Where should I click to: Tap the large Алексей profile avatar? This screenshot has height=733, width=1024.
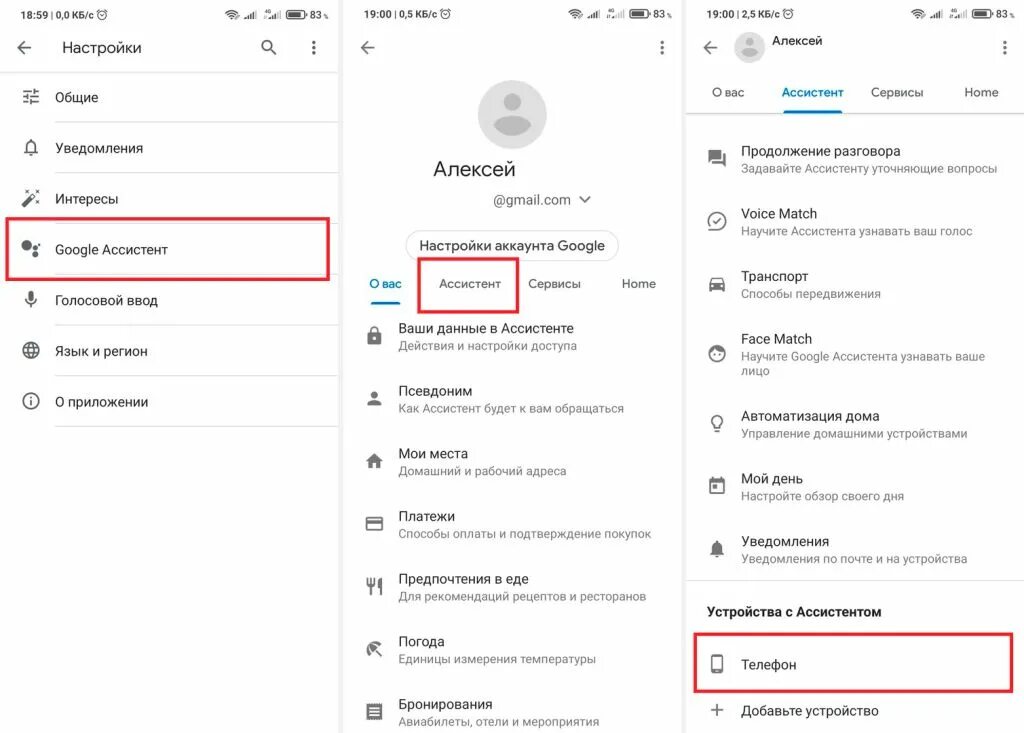tap(512, 115)
